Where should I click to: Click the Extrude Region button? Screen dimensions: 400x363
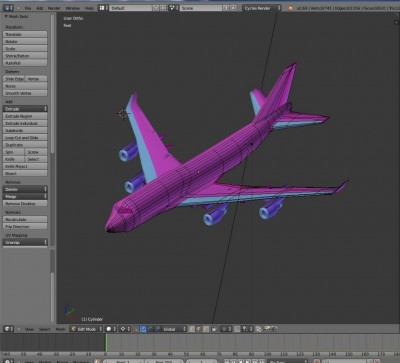click(x=25, y=116)
